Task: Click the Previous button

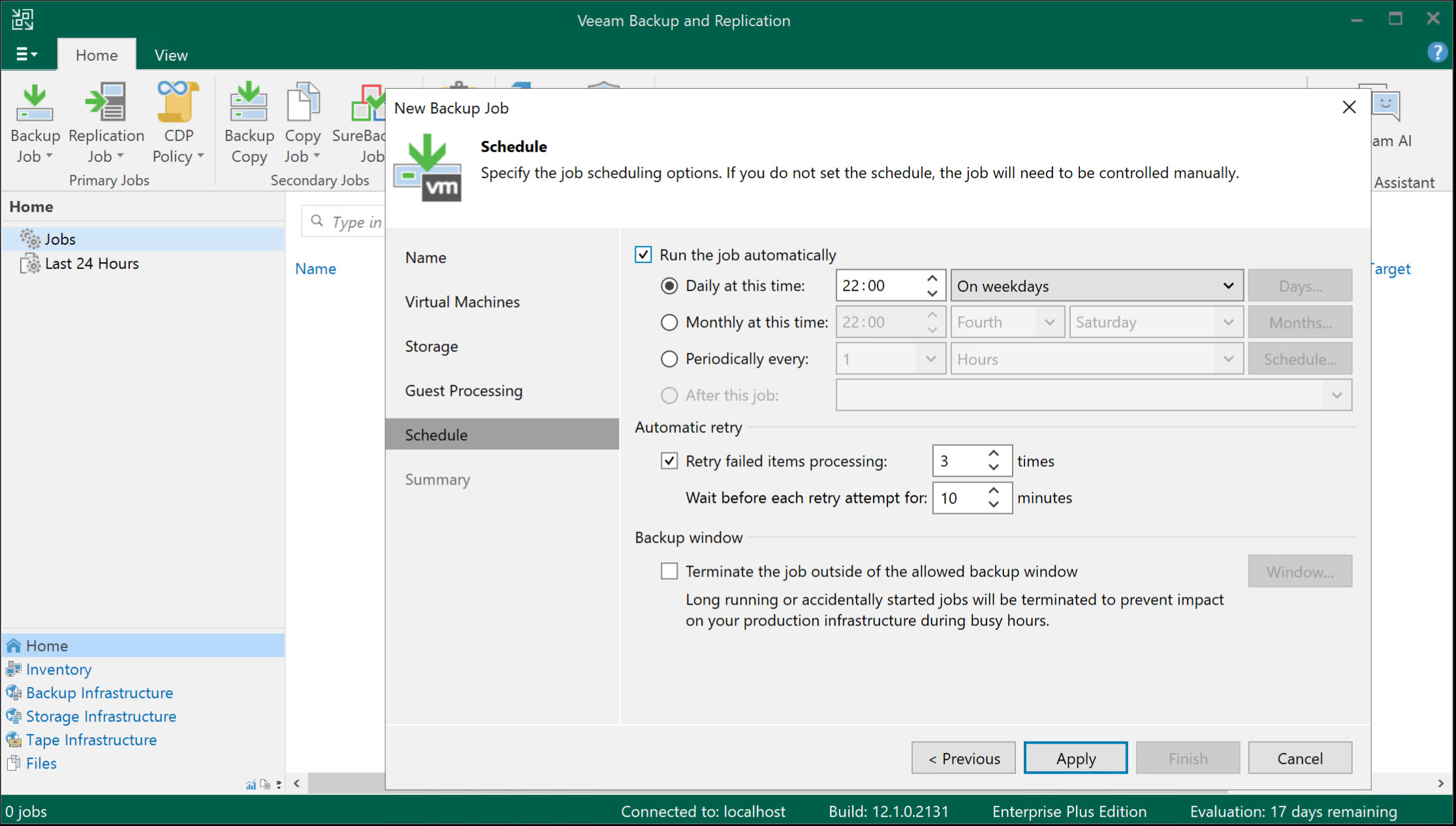Action: click(963, 757)
